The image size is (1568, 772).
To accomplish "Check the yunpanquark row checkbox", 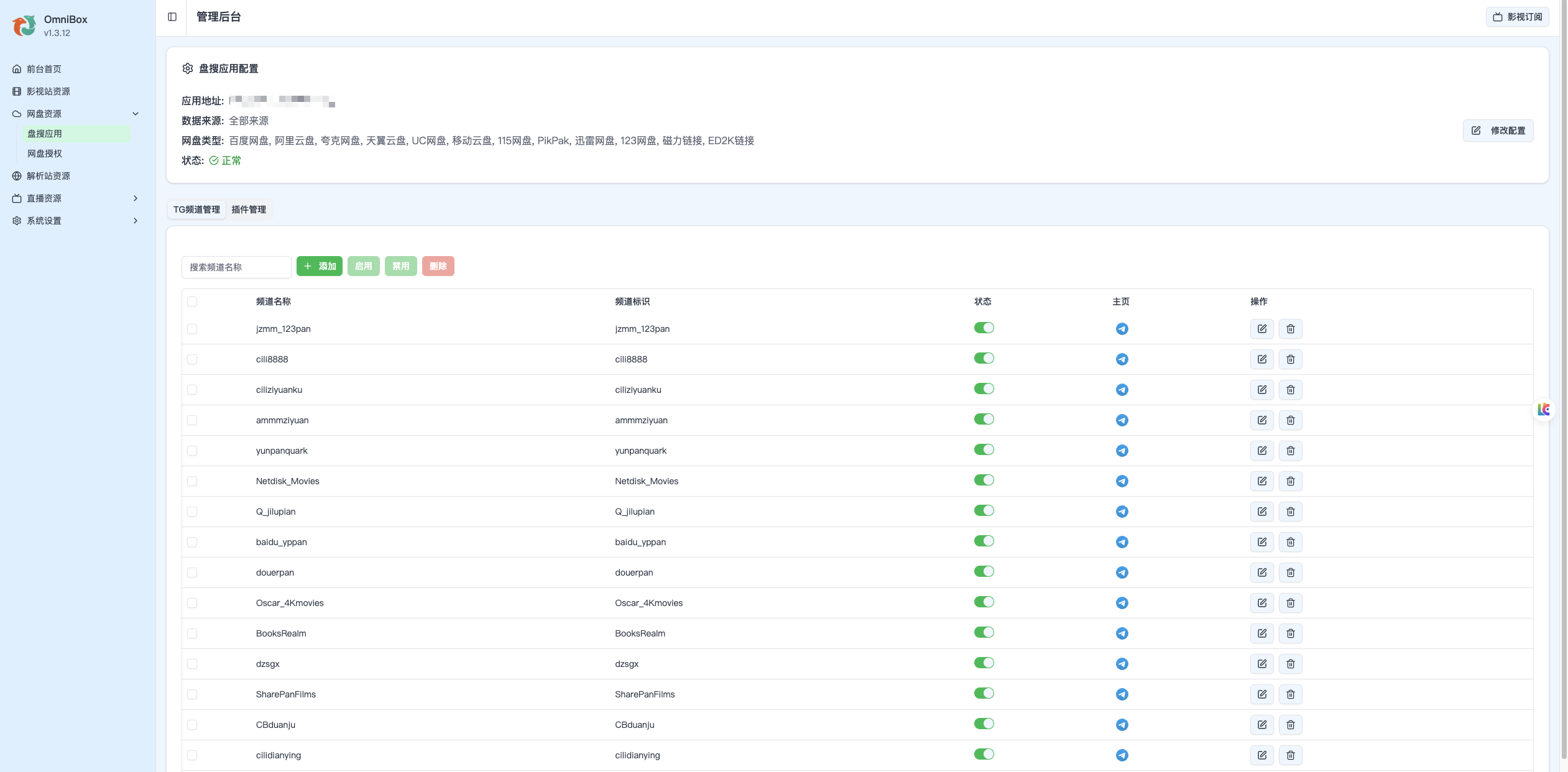I will pos(192,451).
